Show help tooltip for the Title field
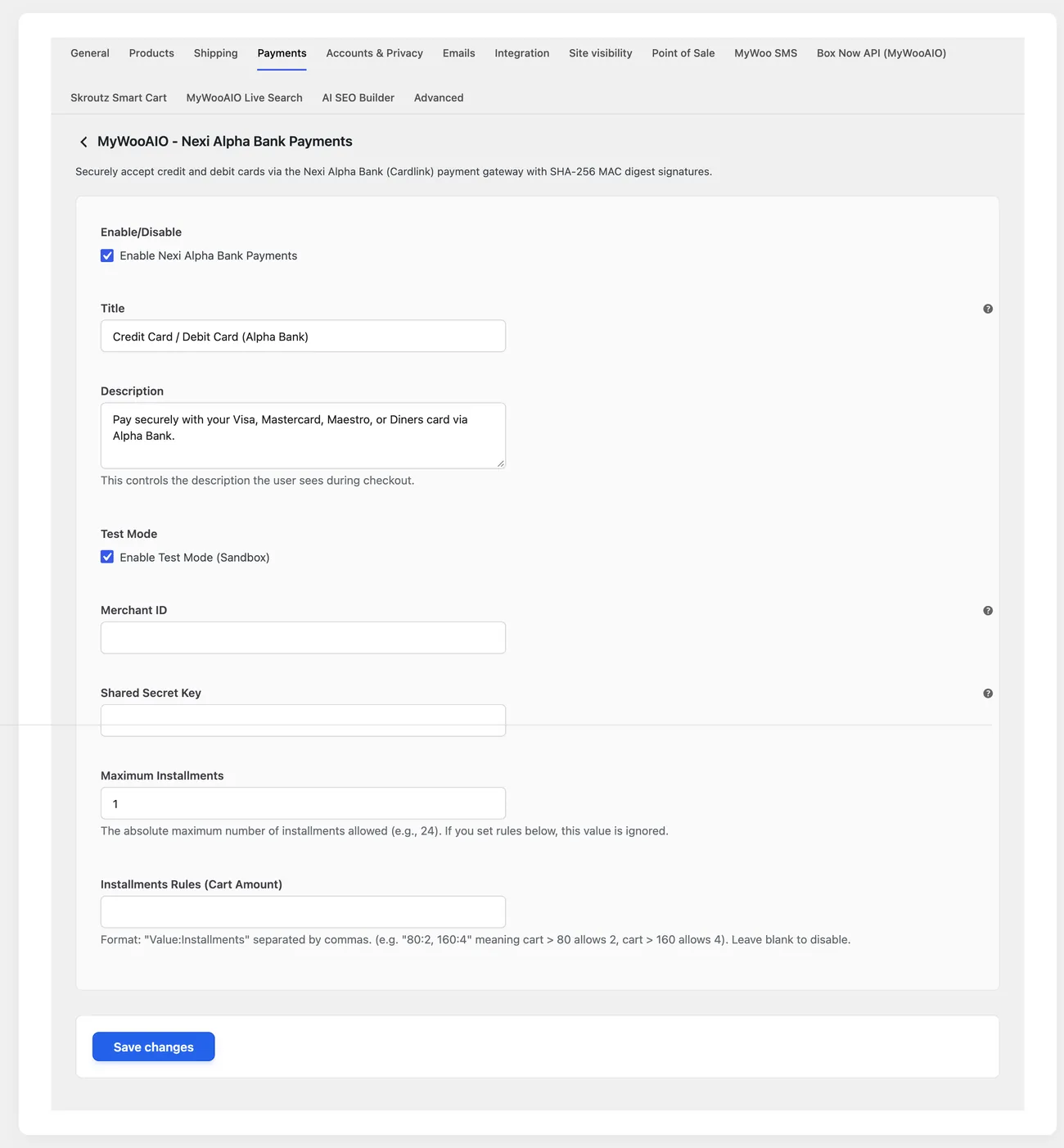 click(x=988, y=309)
